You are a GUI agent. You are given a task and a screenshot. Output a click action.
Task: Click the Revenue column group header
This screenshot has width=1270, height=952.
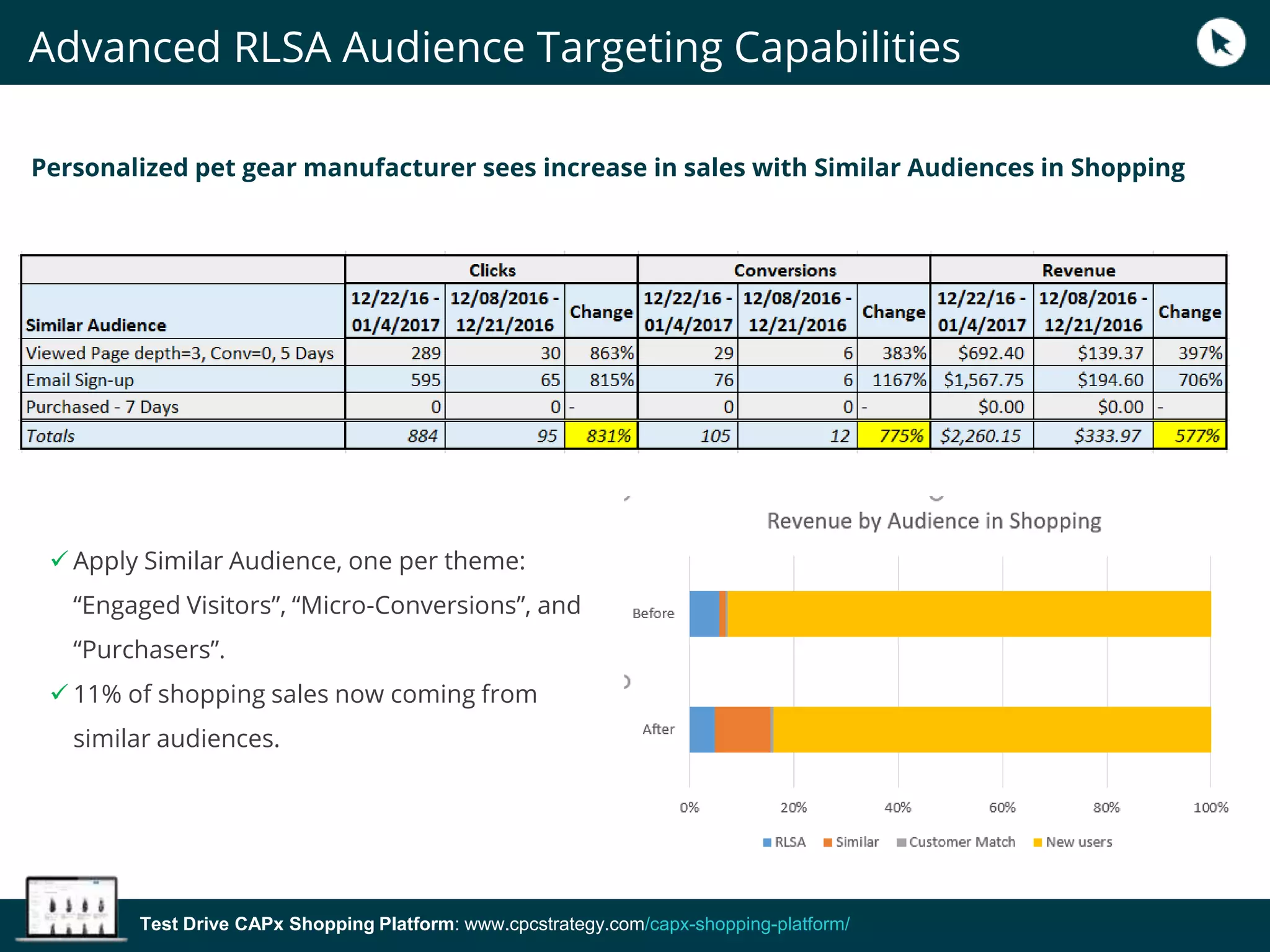[1078, 270]
